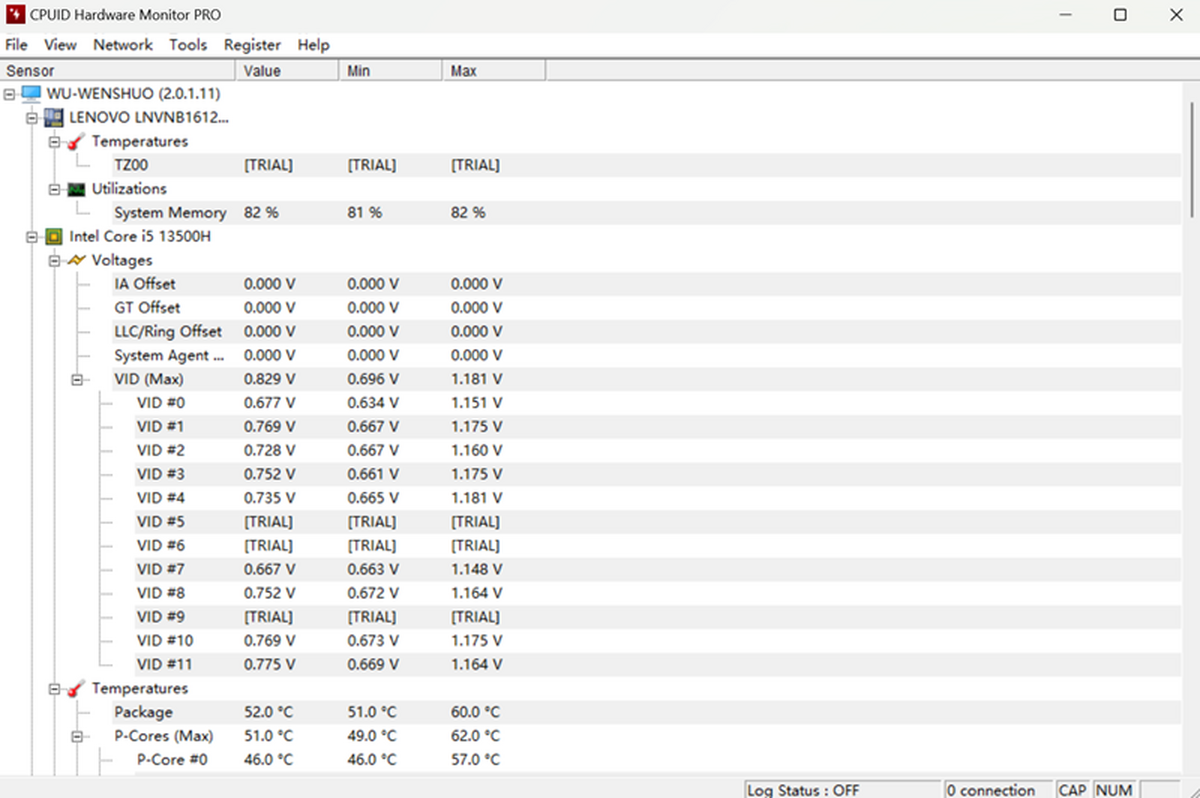The width and height of the screenshot is (1200, 798).
Task: Collapse the LENOVO LNVNB1612 node
Action: click(32, 117)
